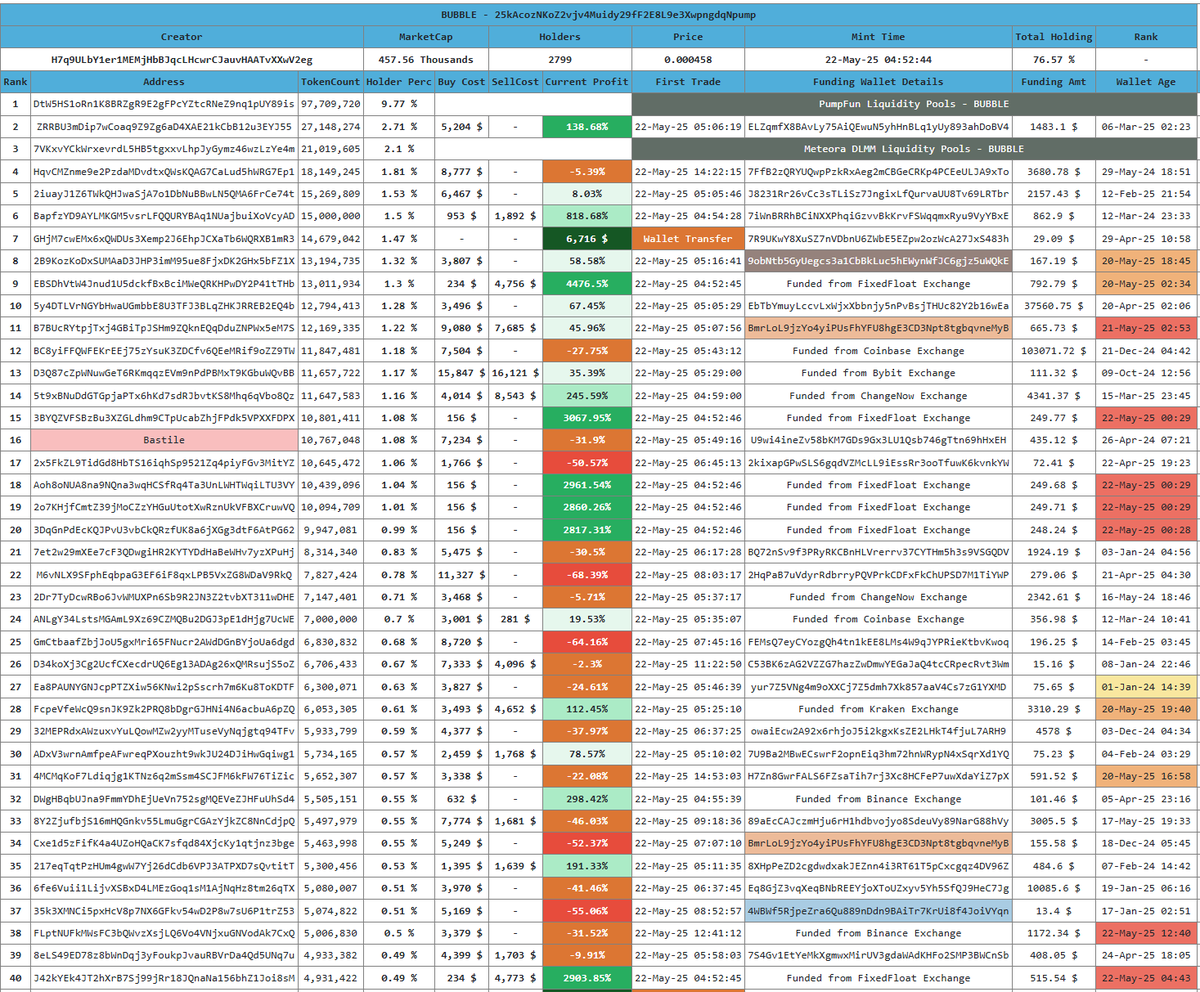Viewport: 1200px width, 992px height.
Task: Select the Funded from Bybit Exchange cell
Action: click(x=877, y=373)
